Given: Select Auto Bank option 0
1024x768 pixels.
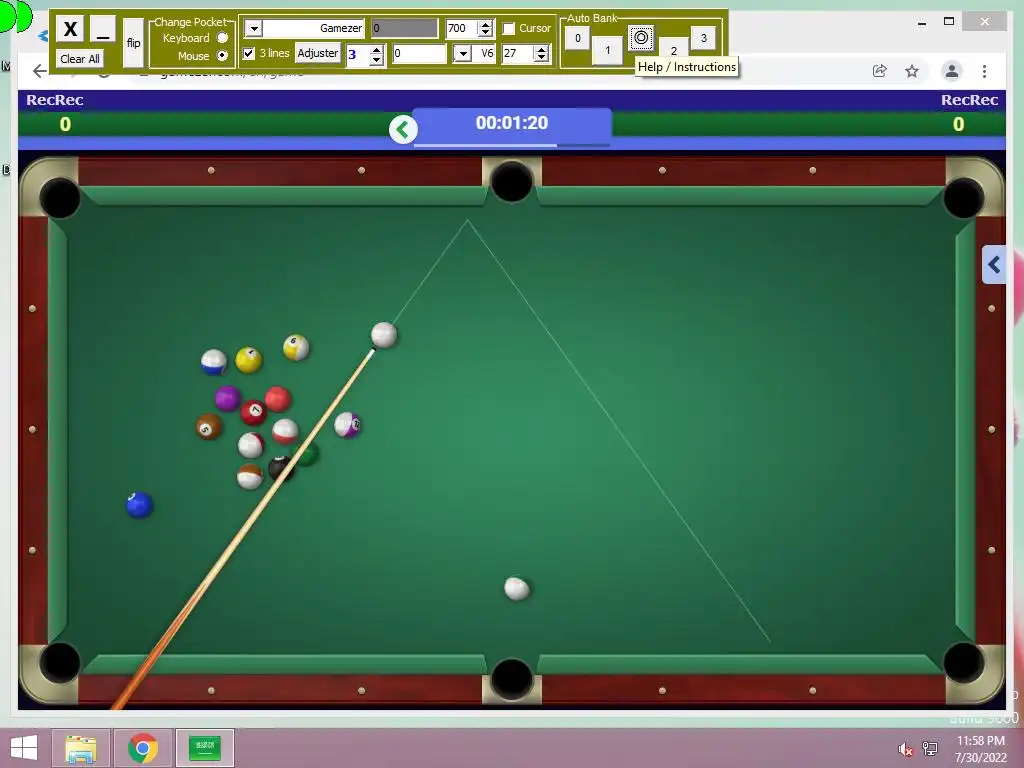Looking at the screenshot, I should 577,38.
